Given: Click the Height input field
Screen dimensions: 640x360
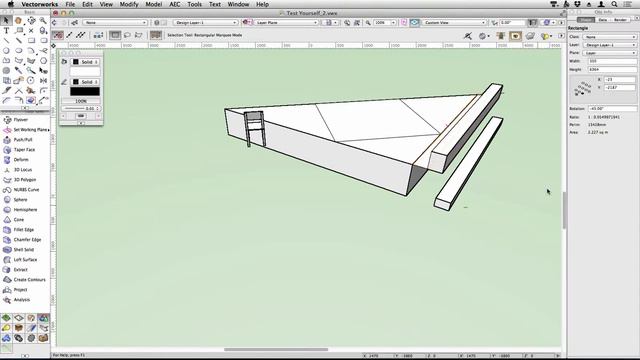Looking at the screenshot, I should pos(612,69).
